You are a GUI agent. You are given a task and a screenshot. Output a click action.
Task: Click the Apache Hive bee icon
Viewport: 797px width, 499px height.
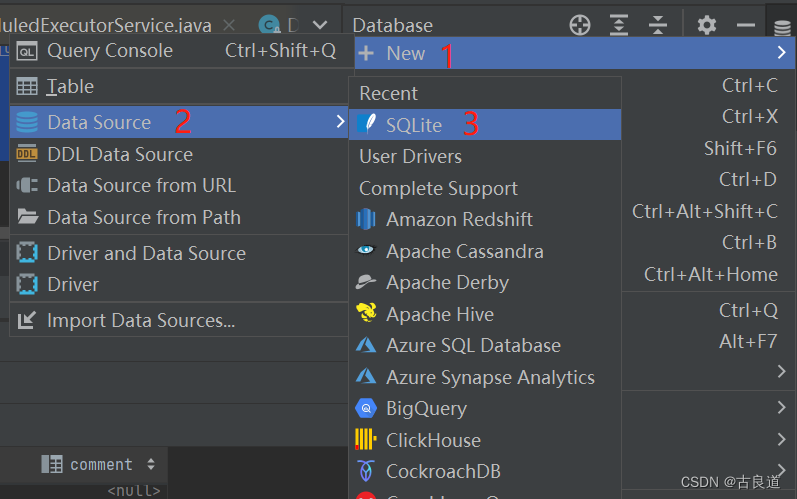366,313
